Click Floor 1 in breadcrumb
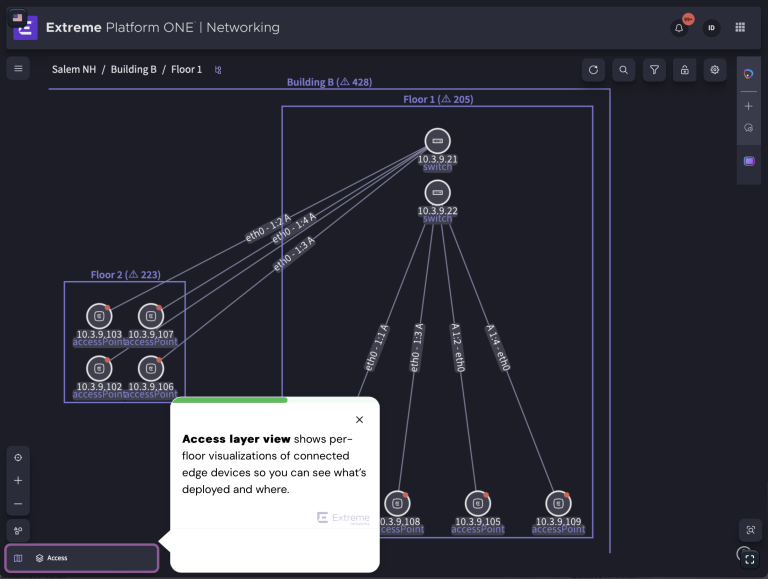Screen dimensions: 768x579 tap(186, 70)
